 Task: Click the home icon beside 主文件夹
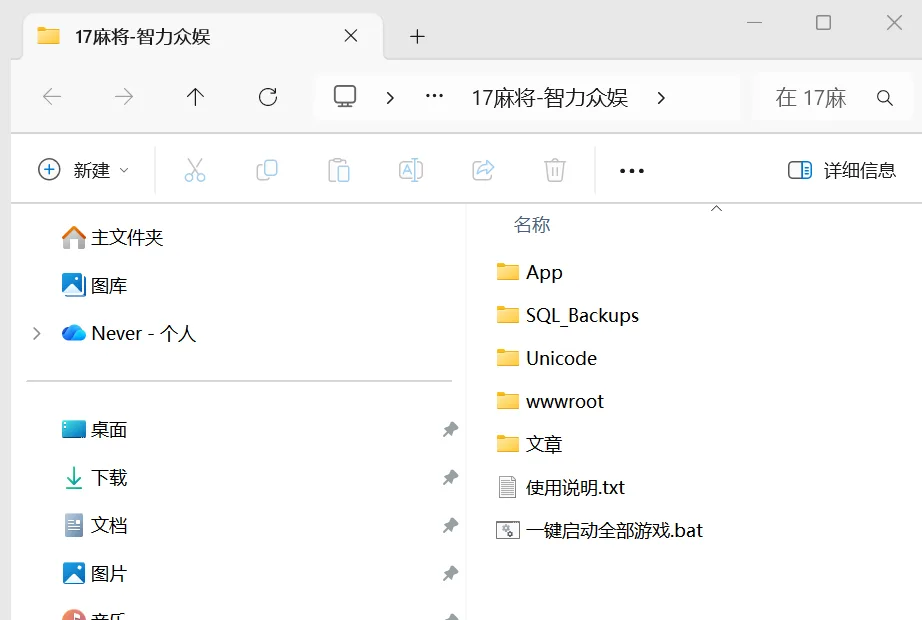[74, 237]
